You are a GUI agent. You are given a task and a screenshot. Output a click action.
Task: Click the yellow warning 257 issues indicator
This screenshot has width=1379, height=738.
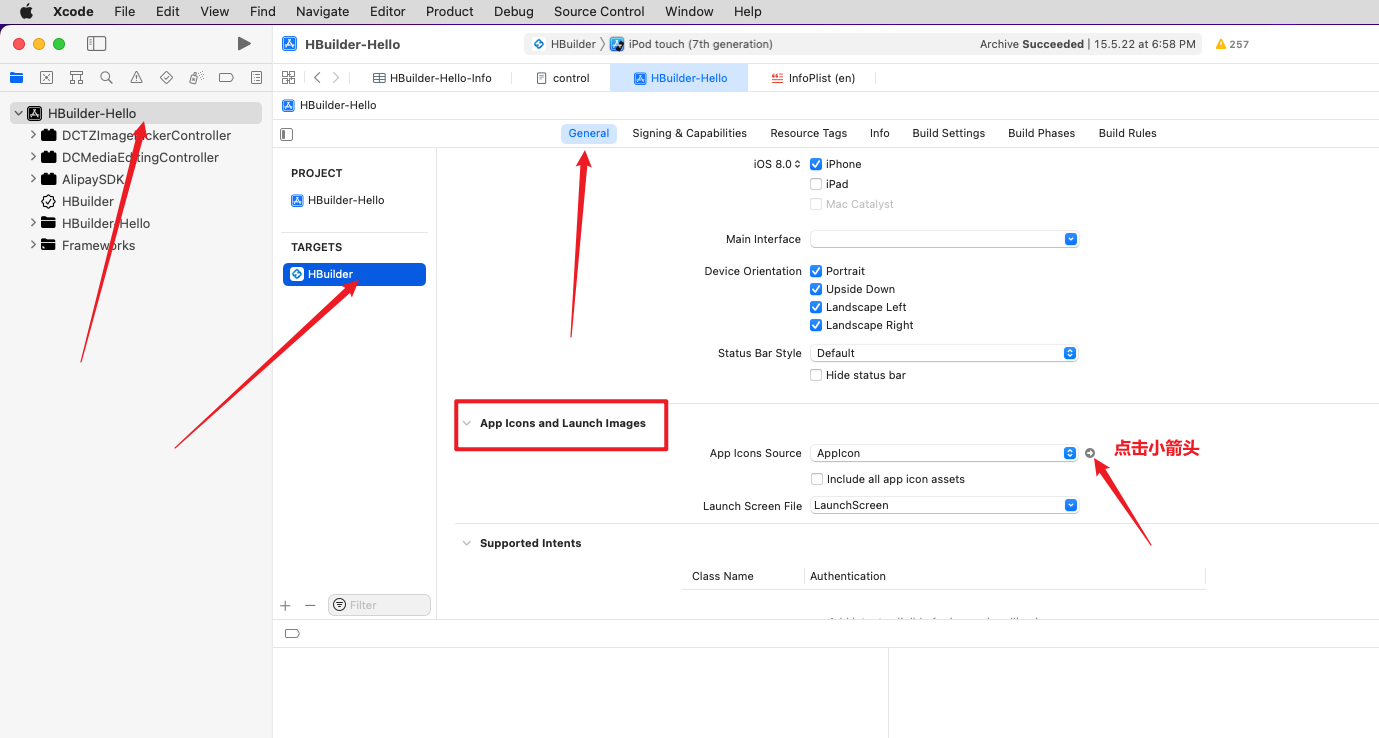point(1231,44)
